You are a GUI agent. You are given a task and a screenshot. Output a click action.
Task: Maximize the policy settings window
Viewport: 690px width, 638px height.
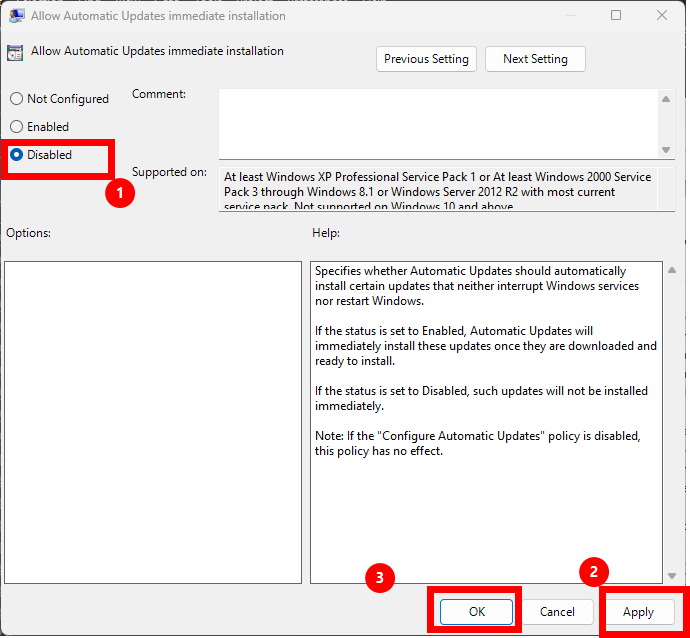click(x=616, y=16)
